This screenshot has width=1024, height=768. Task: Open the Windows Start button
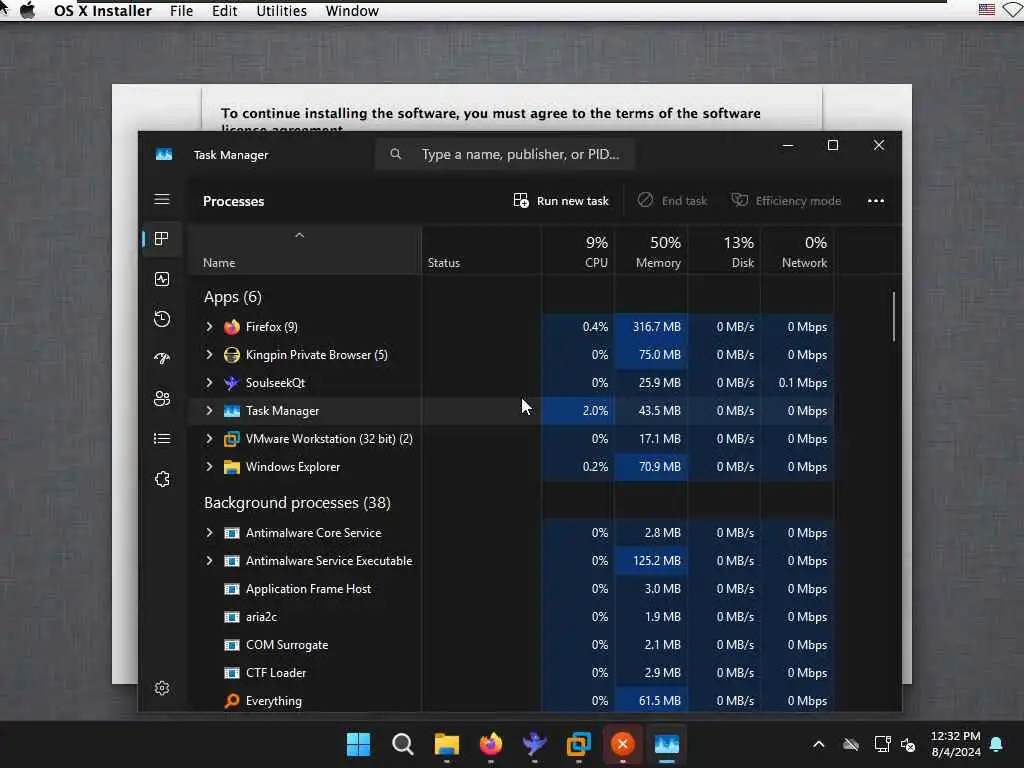358,744
